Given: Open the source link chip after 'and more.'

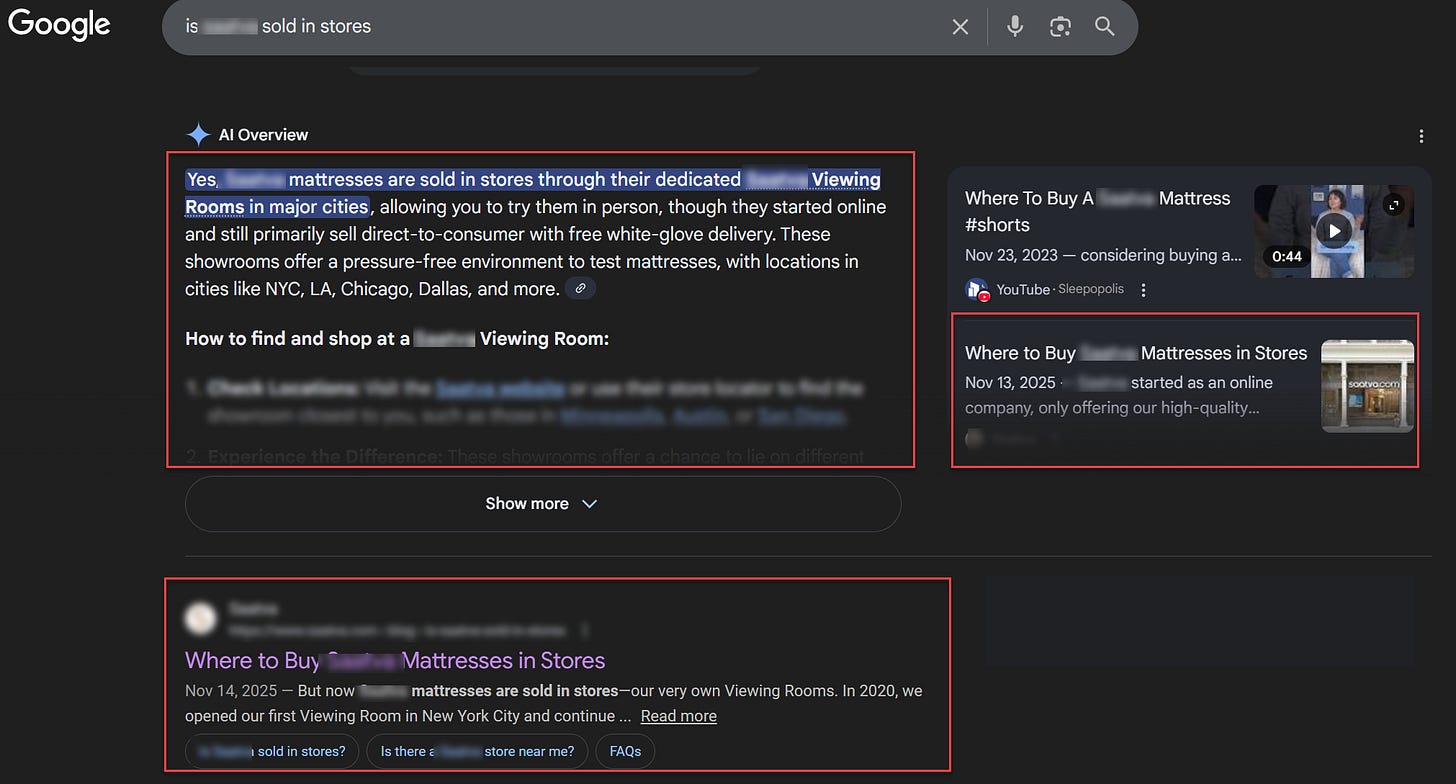Looking at the screenshot, I should point(581,289).
